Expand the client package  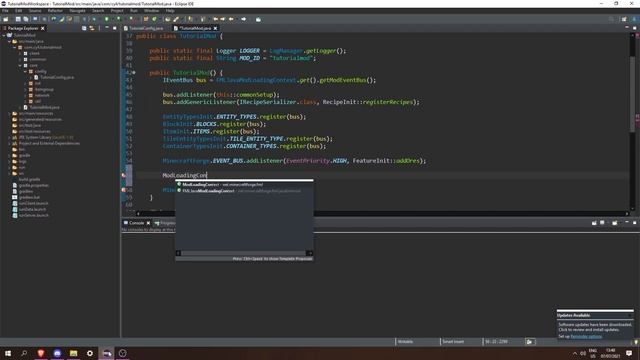[x=20, y=53]
